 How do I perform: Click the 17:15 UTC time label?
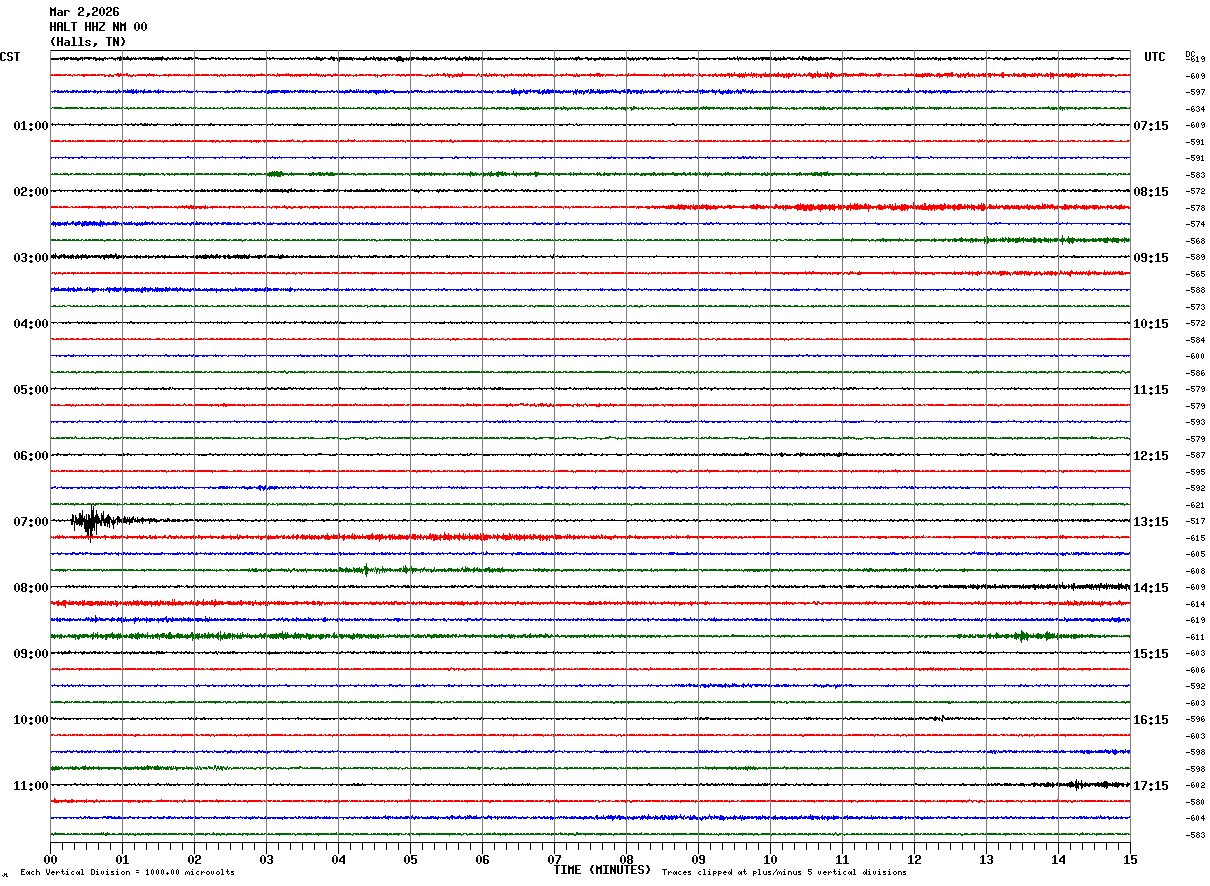[x=1150, y=786]
